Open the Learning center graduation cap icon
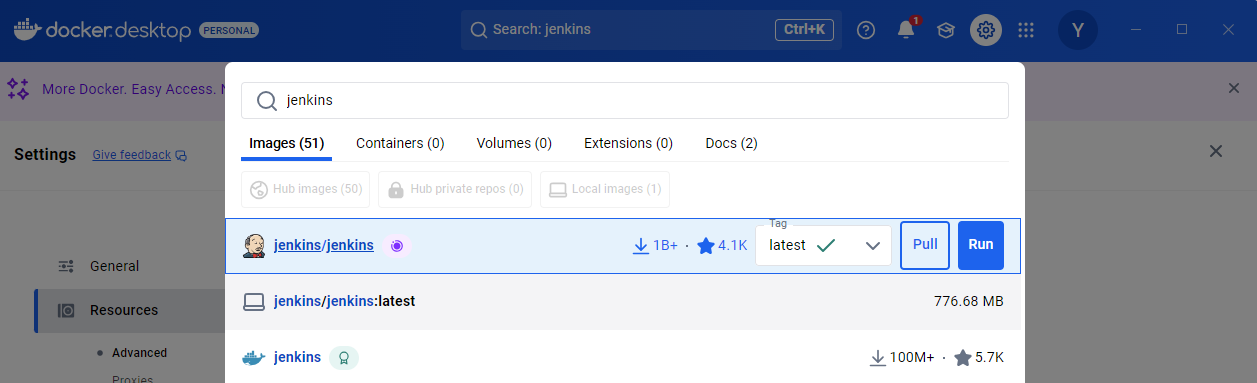This screenshot has height=383, width=1257. [x=945, y=30]
